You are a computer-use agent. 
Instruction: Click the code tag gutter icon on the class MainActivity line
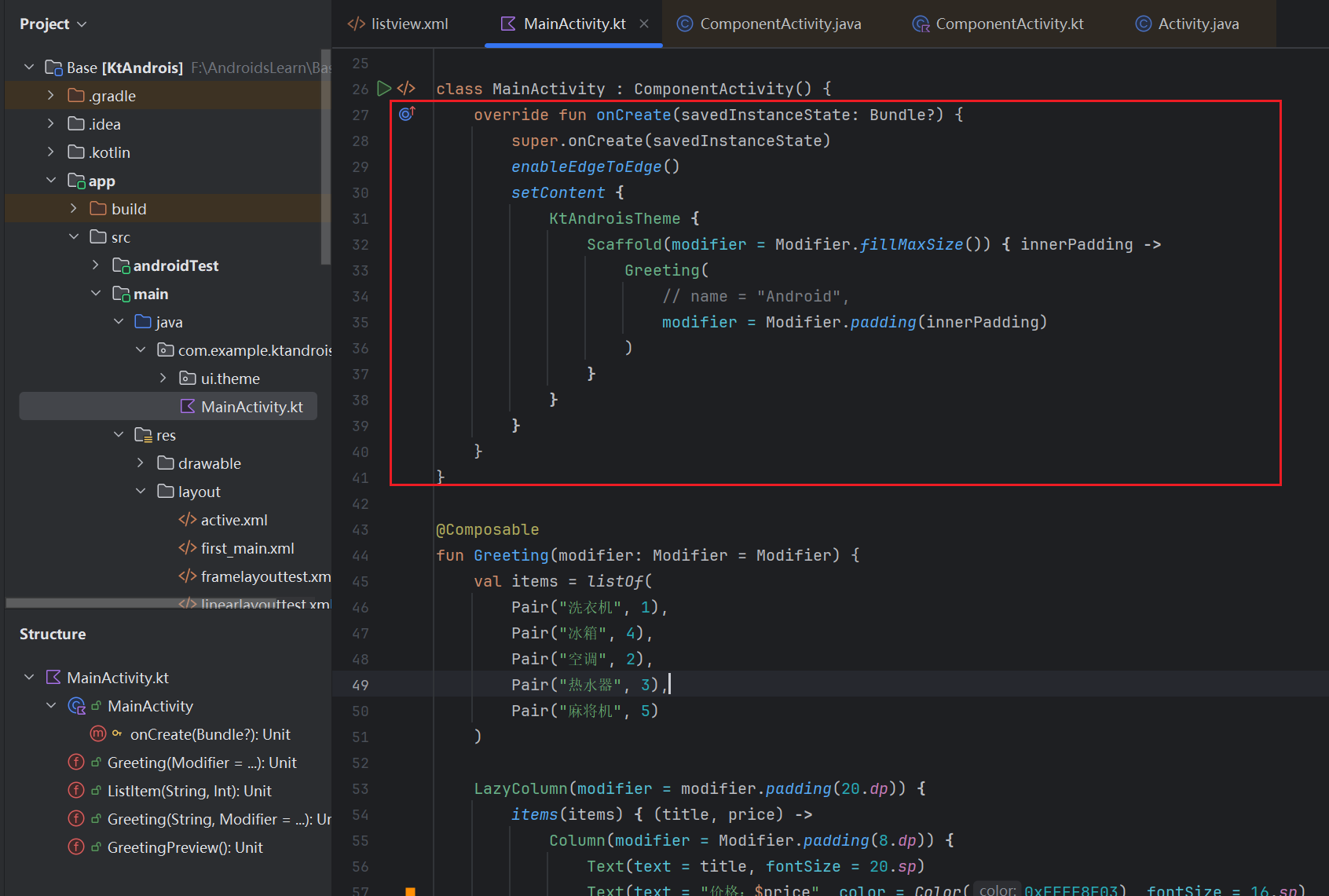pyautogui.click(x=406, y=88)
